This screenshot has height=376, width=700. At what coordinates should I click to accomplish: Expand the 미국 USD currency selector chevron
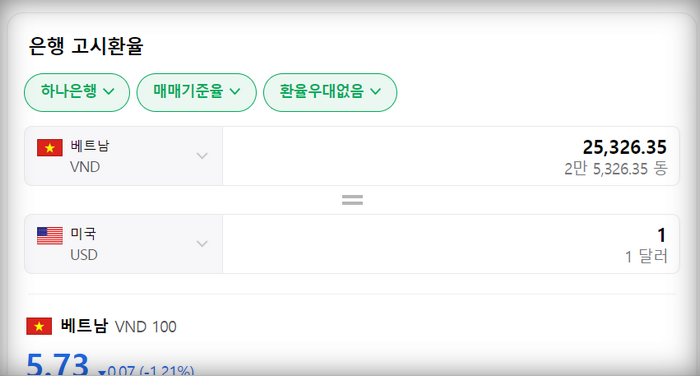point(202,244)
